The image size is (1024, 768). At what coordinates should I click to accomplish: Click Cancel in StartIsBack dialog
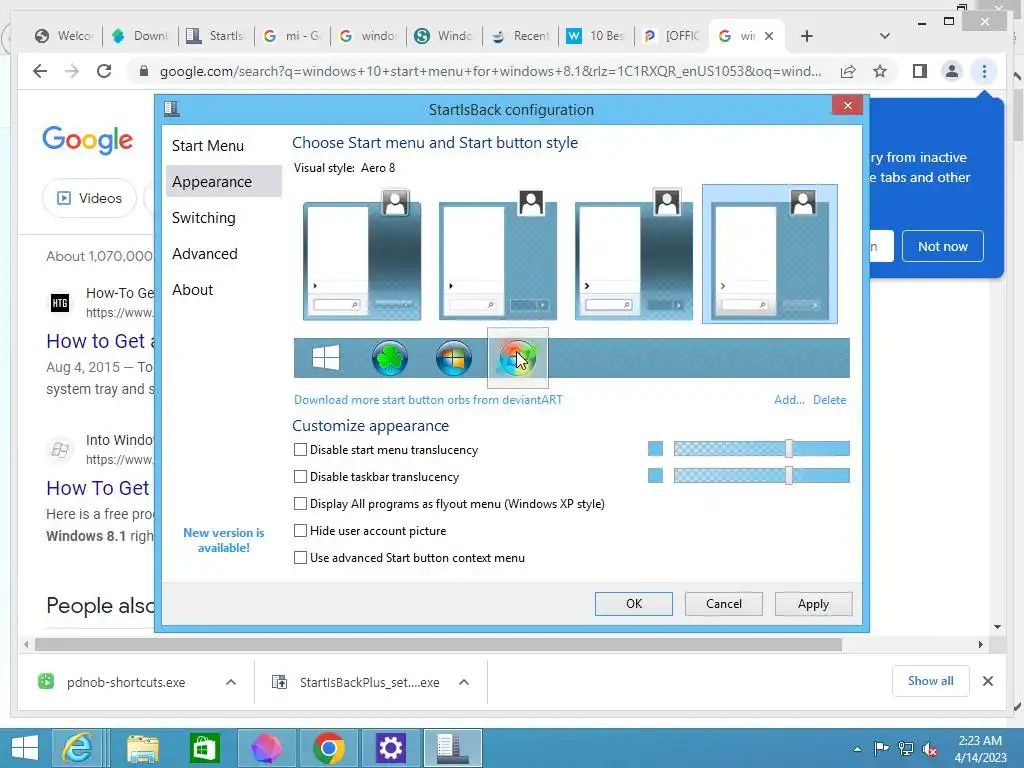724,603
